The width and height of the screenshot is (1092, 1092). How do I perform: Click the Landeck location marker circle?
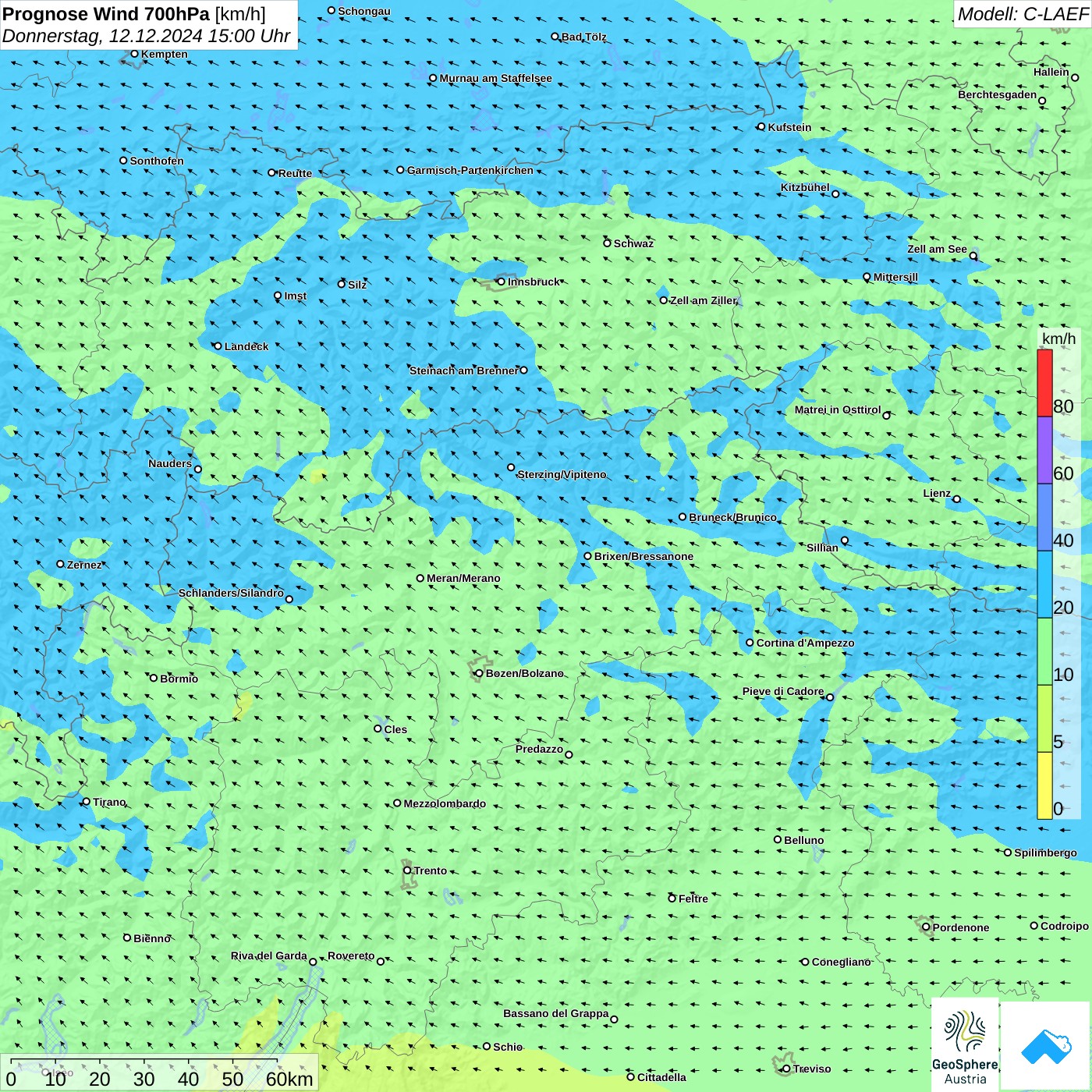(x=218, y=346)
